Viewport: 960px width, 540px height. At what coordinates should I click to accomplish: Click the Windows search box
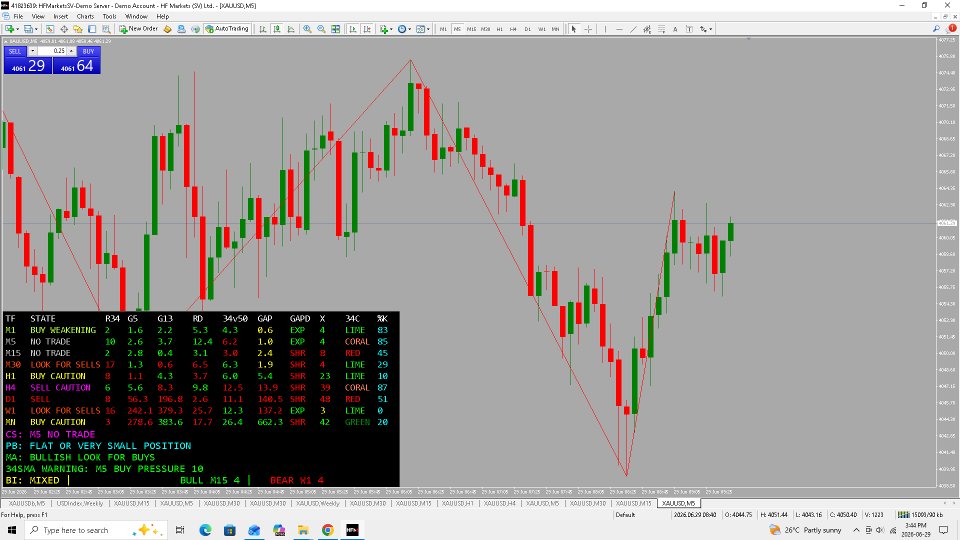[x=96, y=530]
